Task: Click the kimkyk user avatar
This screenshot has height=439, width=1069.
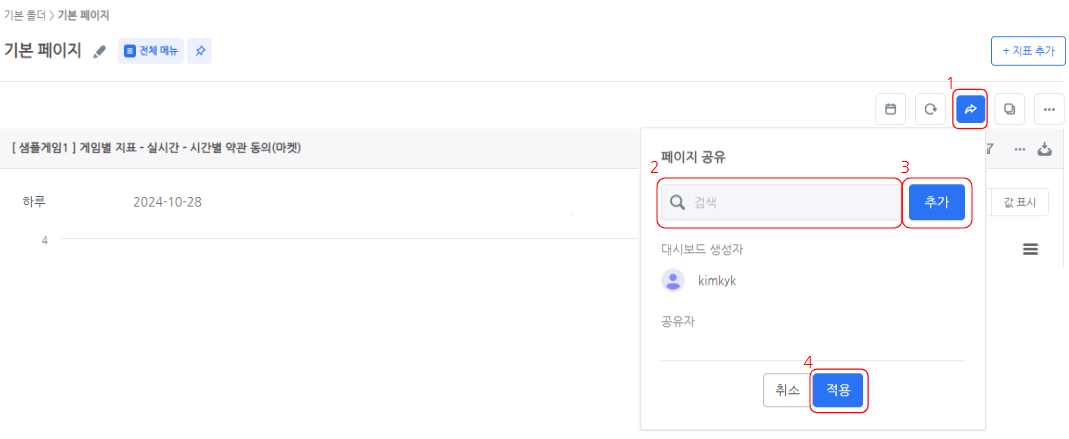Action: point(673,280)
